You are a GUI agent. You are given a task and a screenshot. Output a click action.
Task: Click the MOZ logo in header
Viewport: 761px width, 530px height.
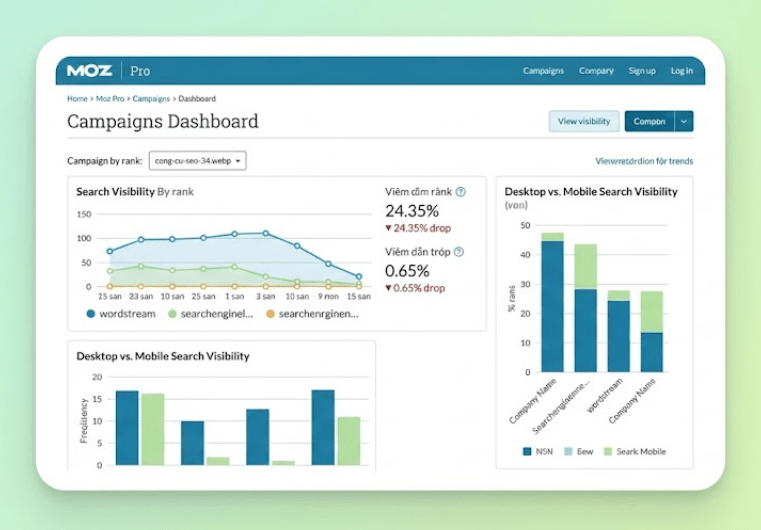(89, 70)
